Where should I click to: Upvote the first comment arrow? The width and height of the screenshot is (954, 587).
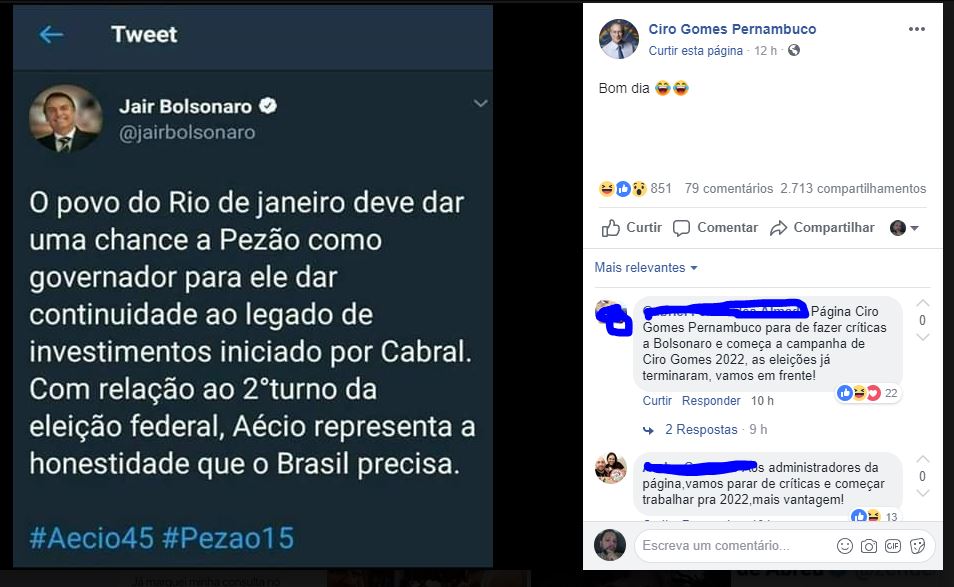tap(922, 302)
